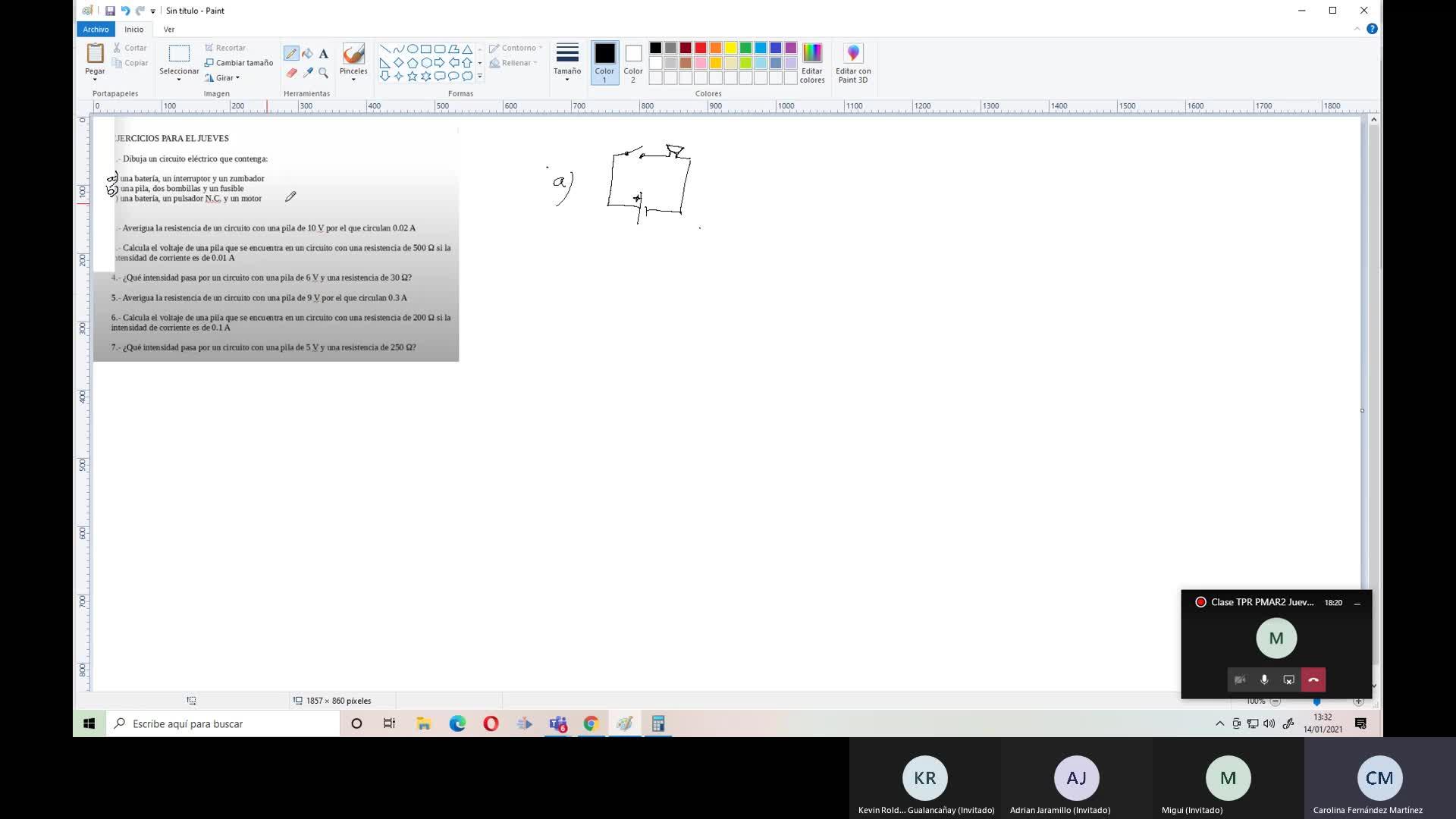The width and height of the screenshot is (1456, 819).
Task: Choose the five-point star shape
Action: point(412,76)
